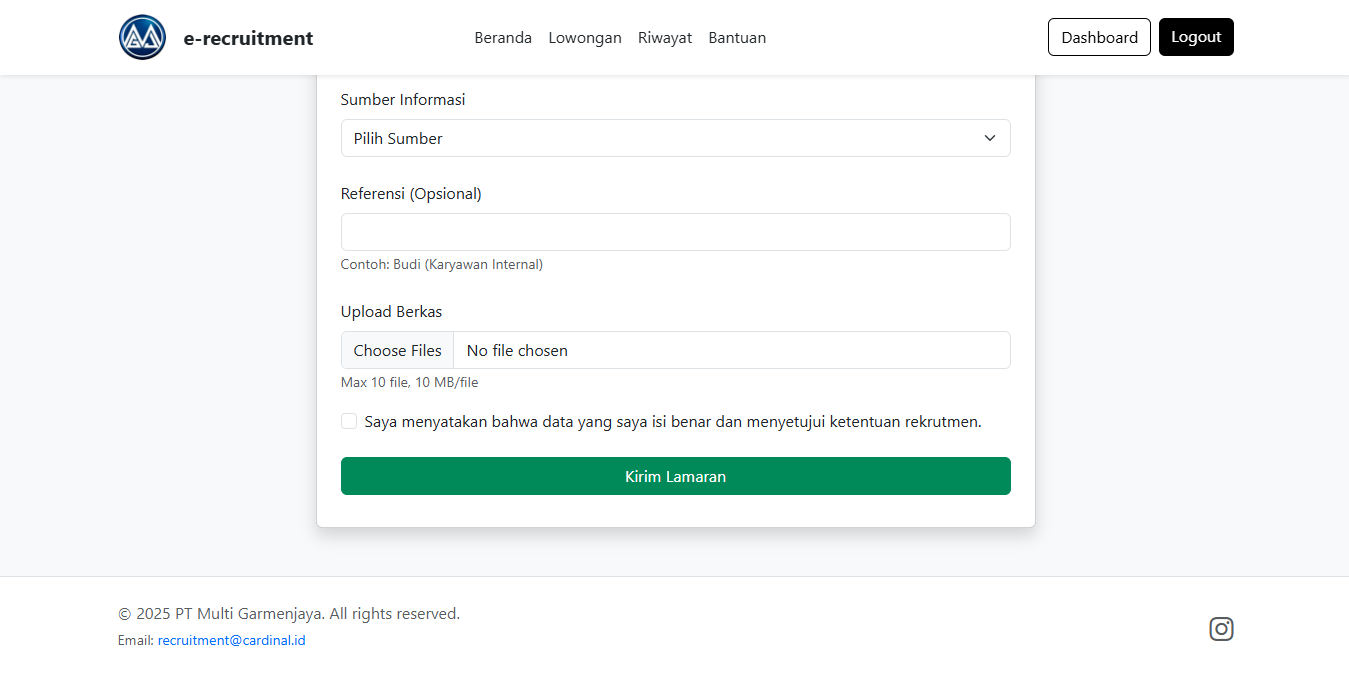The width and height of the screenshot is (1349, 678).
Task: Open the Bantuan menu
Action: pyautogui.click(x=737, y=37)
